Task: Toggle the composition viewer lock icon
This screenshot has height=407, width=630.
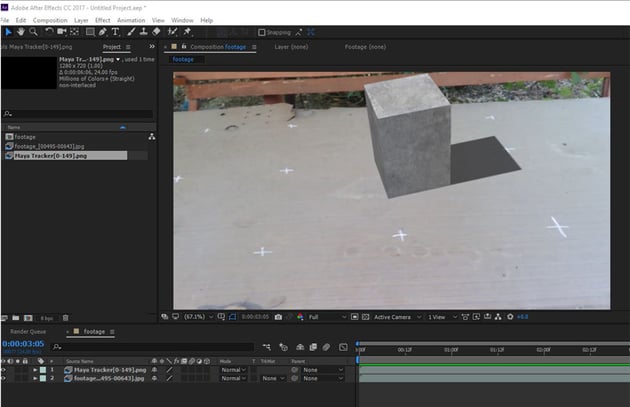Action: 184,47
